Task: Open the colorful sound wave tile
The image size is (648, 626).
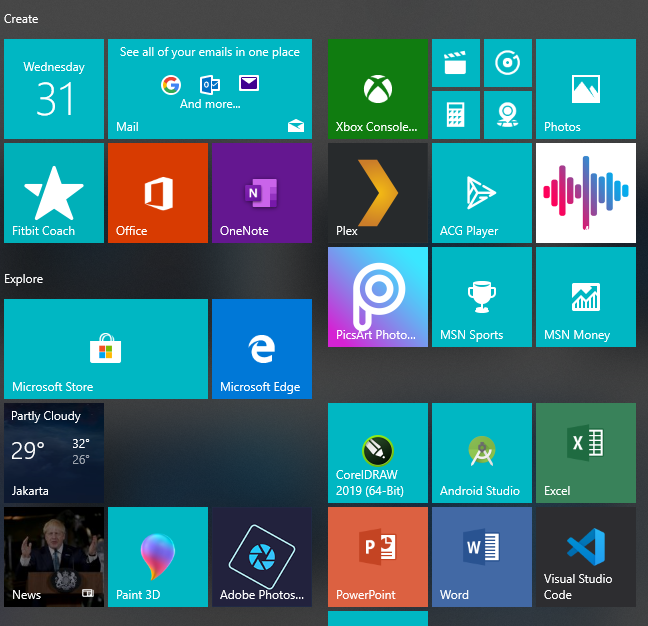Action: click(x=586, y=193)
